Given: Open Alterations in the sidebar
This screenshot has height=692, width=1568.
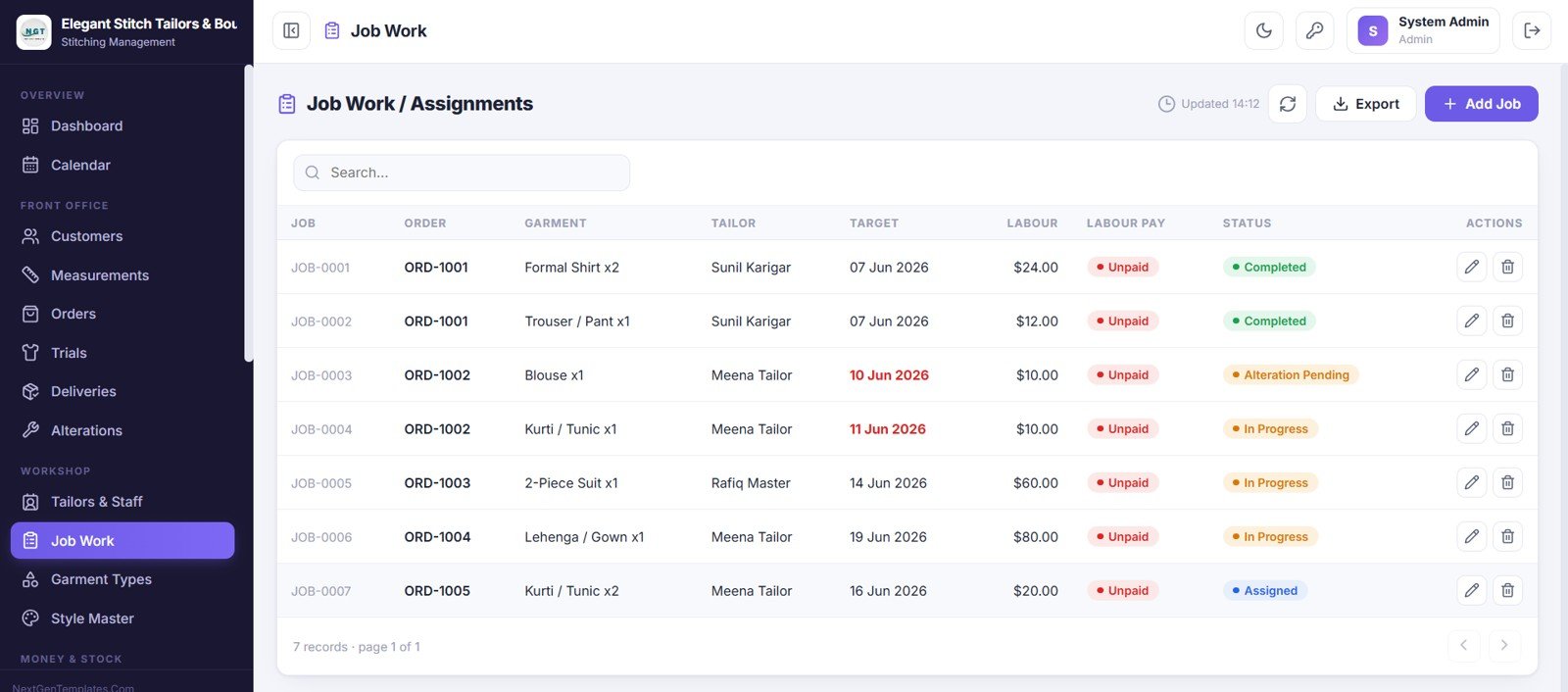Looking at the screenshot, I should [122, 430].
